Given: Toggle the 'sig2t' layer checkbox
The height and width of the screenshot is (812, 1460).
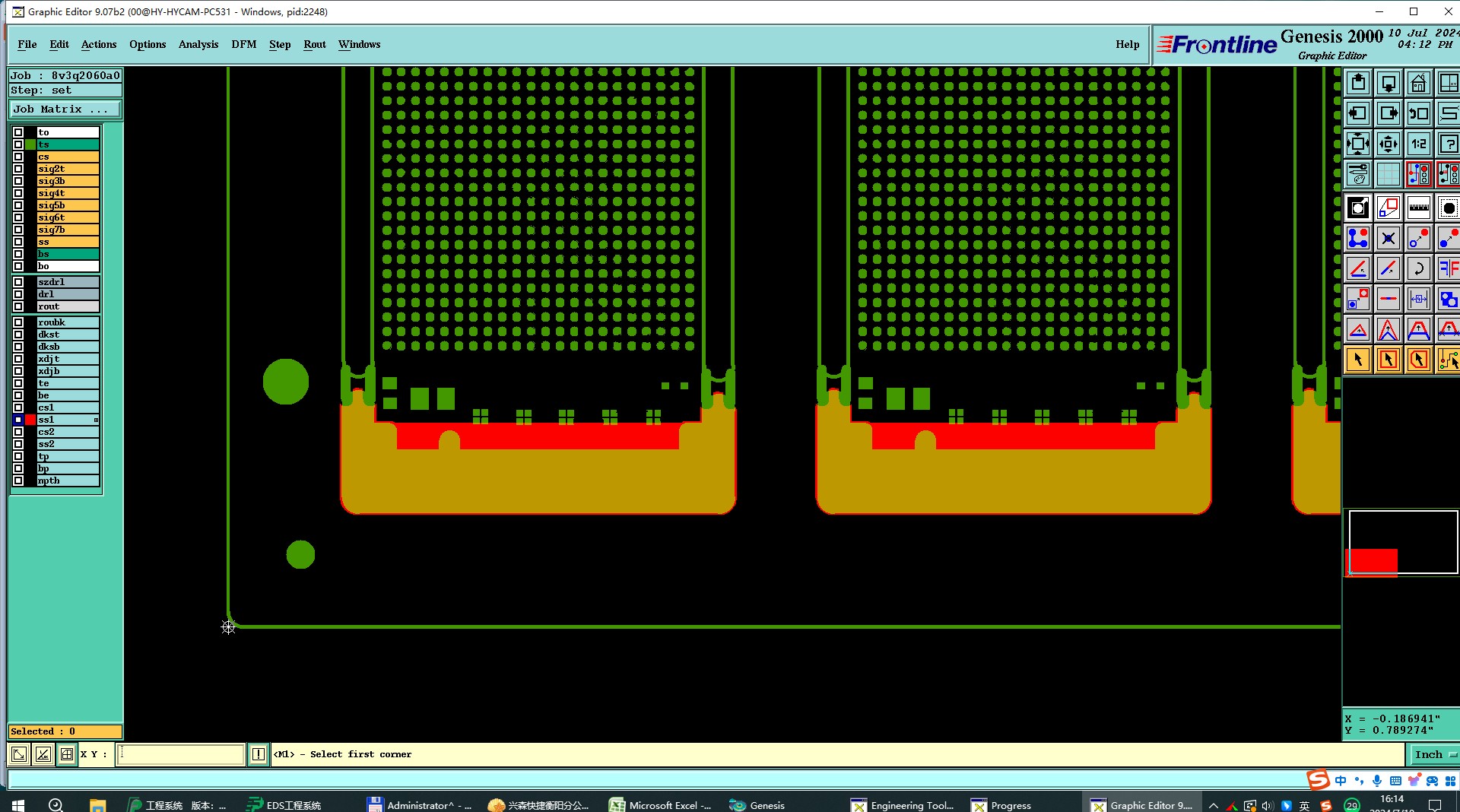Looking at the screenshot, I should pos(18,169).
